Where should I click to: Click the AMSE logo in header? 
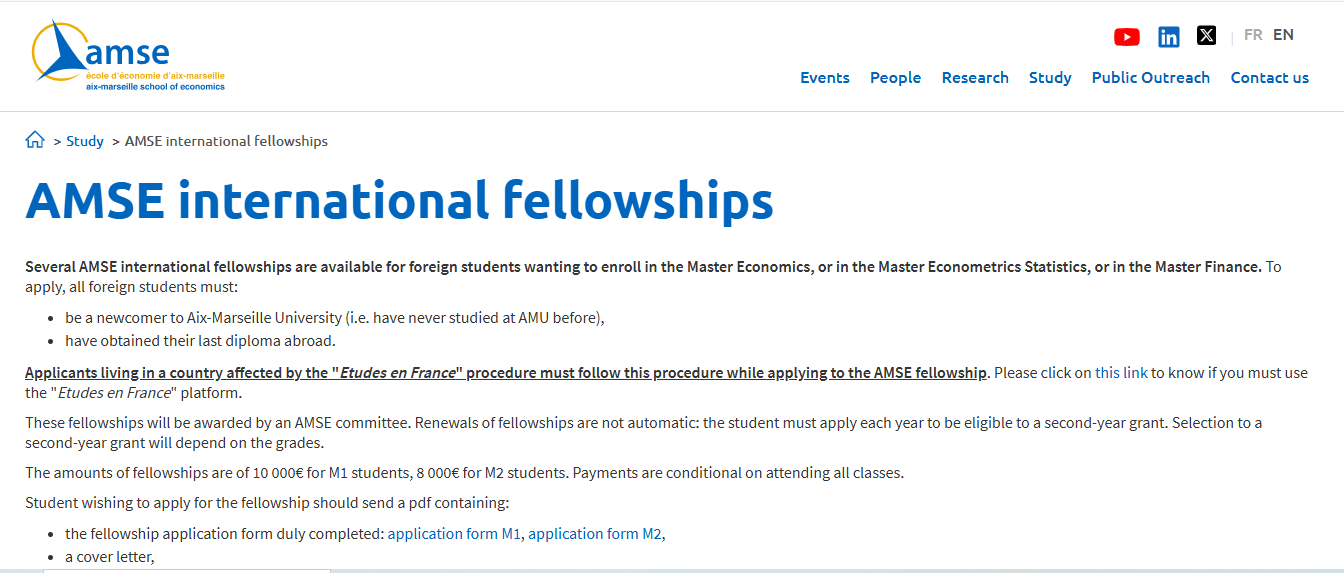129,56
